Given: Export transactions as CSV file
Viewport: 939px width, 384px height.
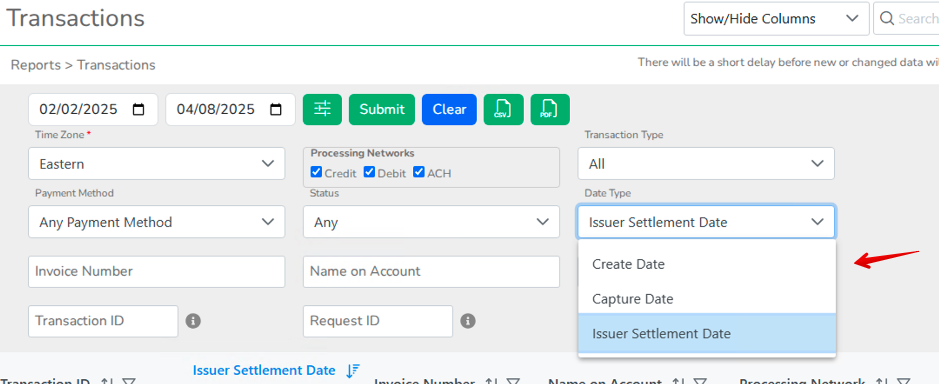Looking at the screenshot, I should 504,110.
